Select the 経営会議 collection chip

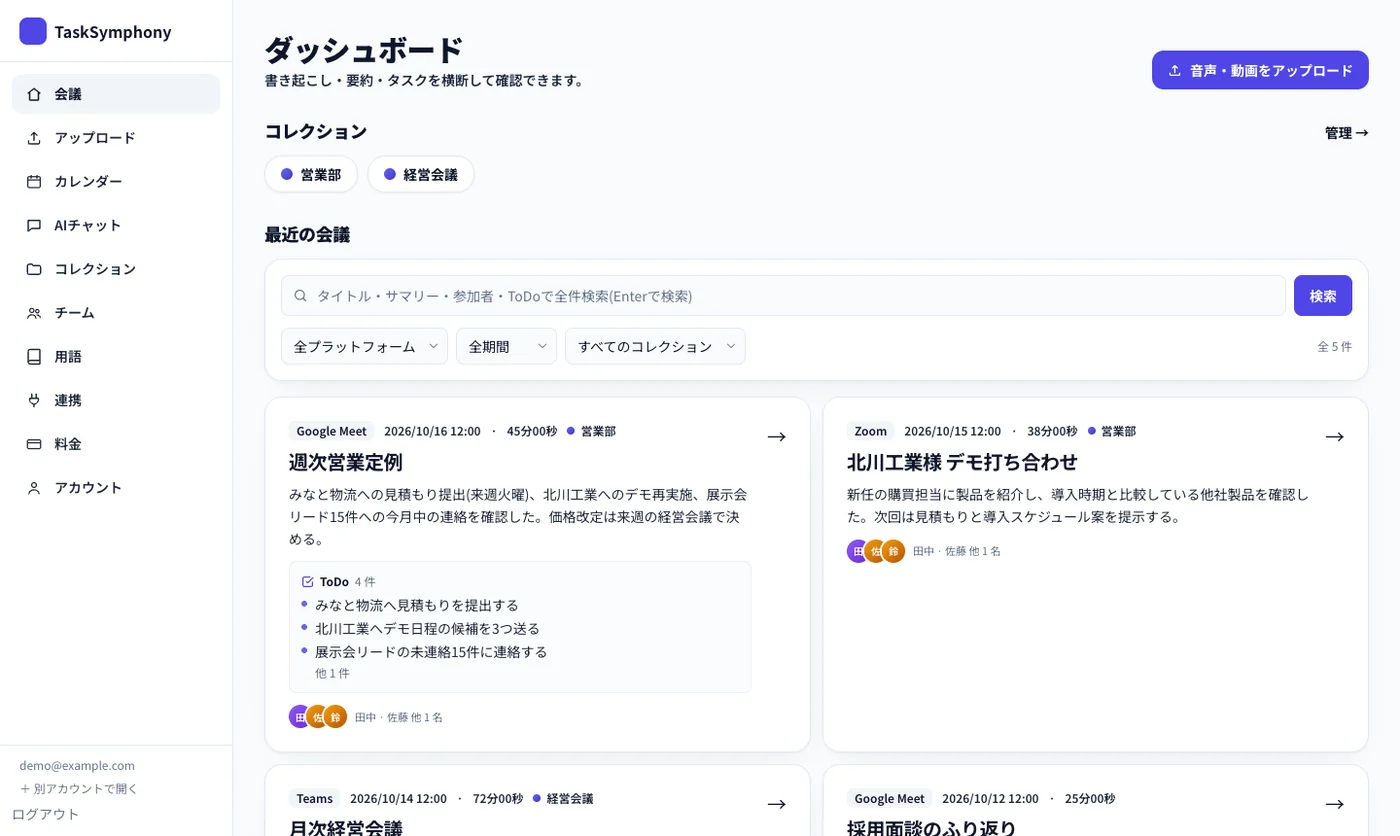click(x=421, y=174)
